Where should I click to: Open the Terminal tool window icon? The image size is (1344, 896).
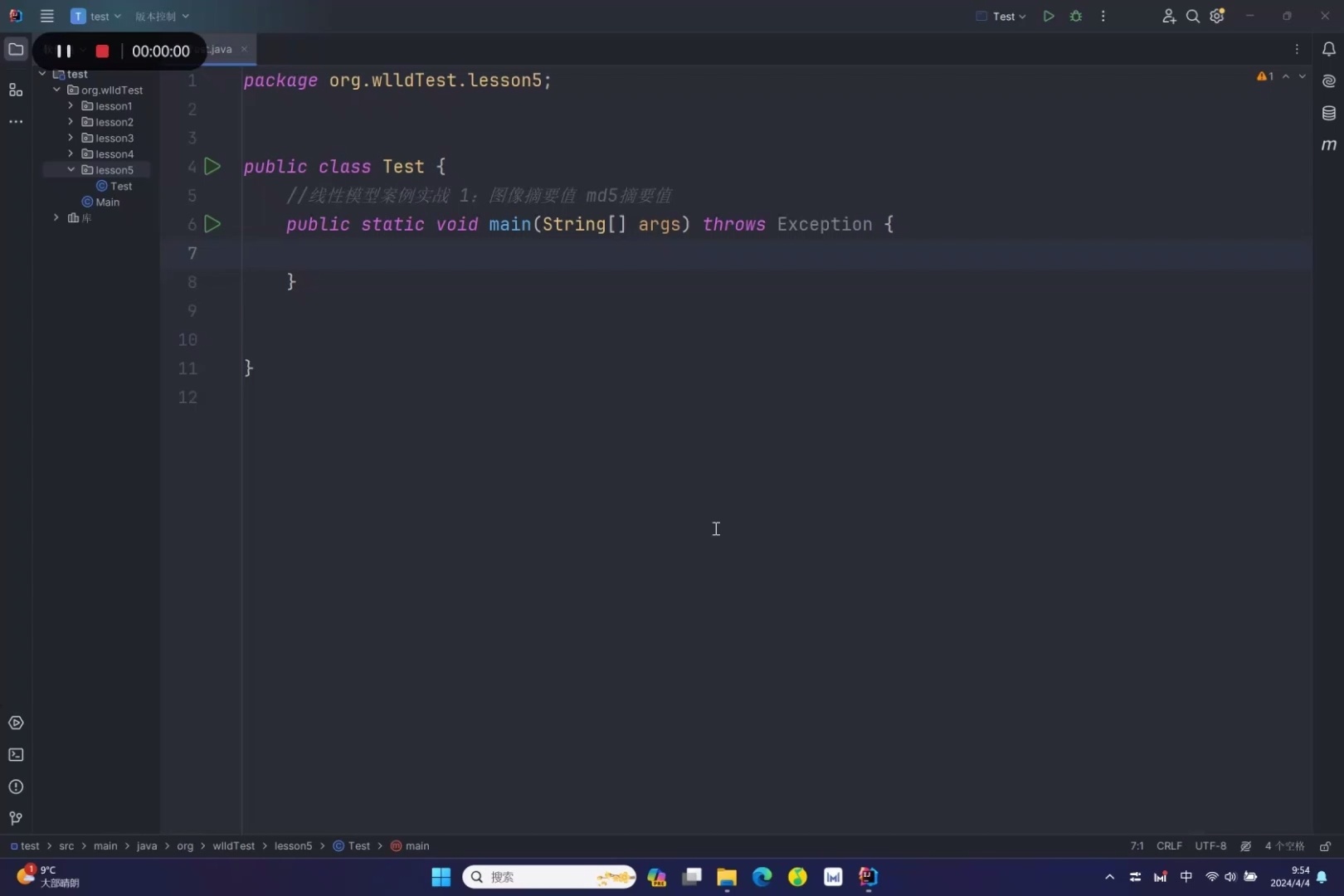pos(15,755)
